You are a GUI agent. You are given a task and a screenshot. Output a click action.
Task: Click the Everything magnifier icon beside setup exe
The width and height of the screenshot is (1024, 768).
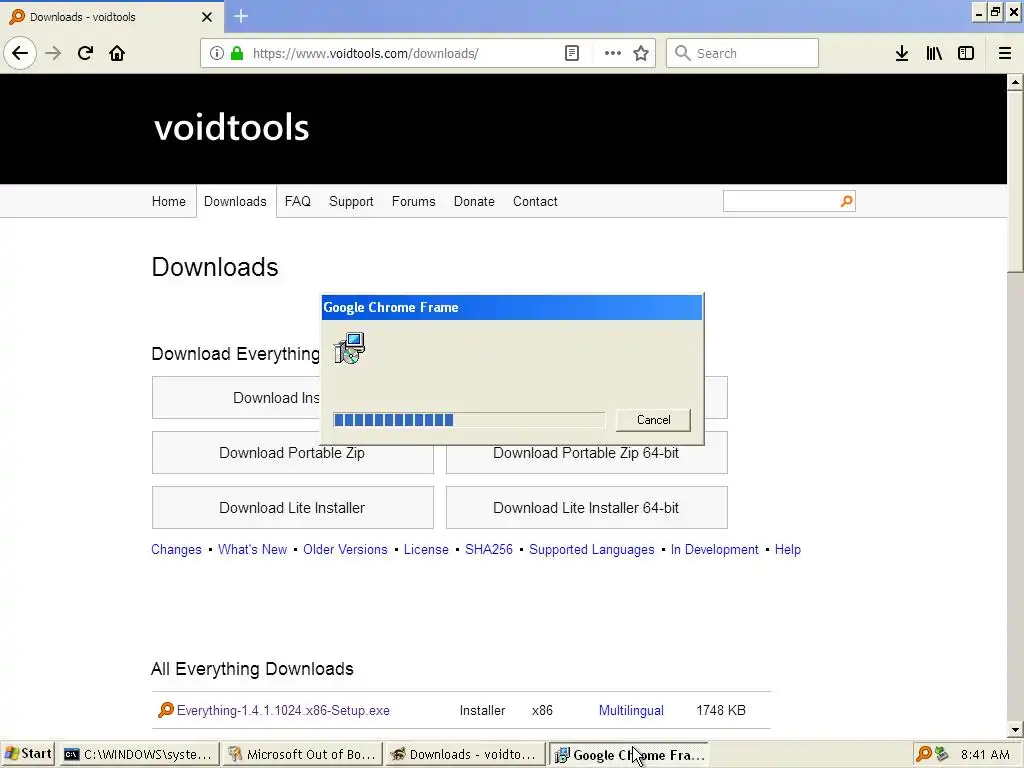pos(166,710)
